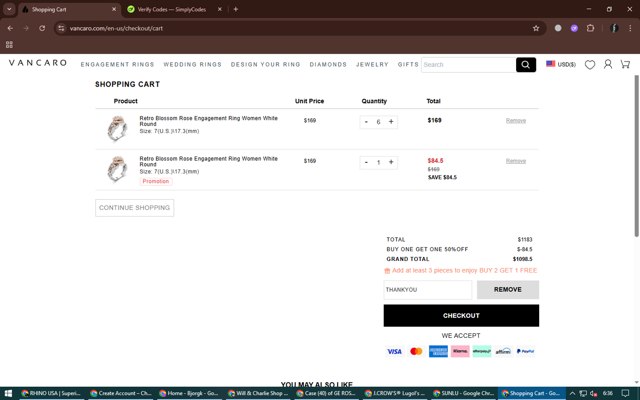Open the Jewelry menu

click(x=372, y=64)
